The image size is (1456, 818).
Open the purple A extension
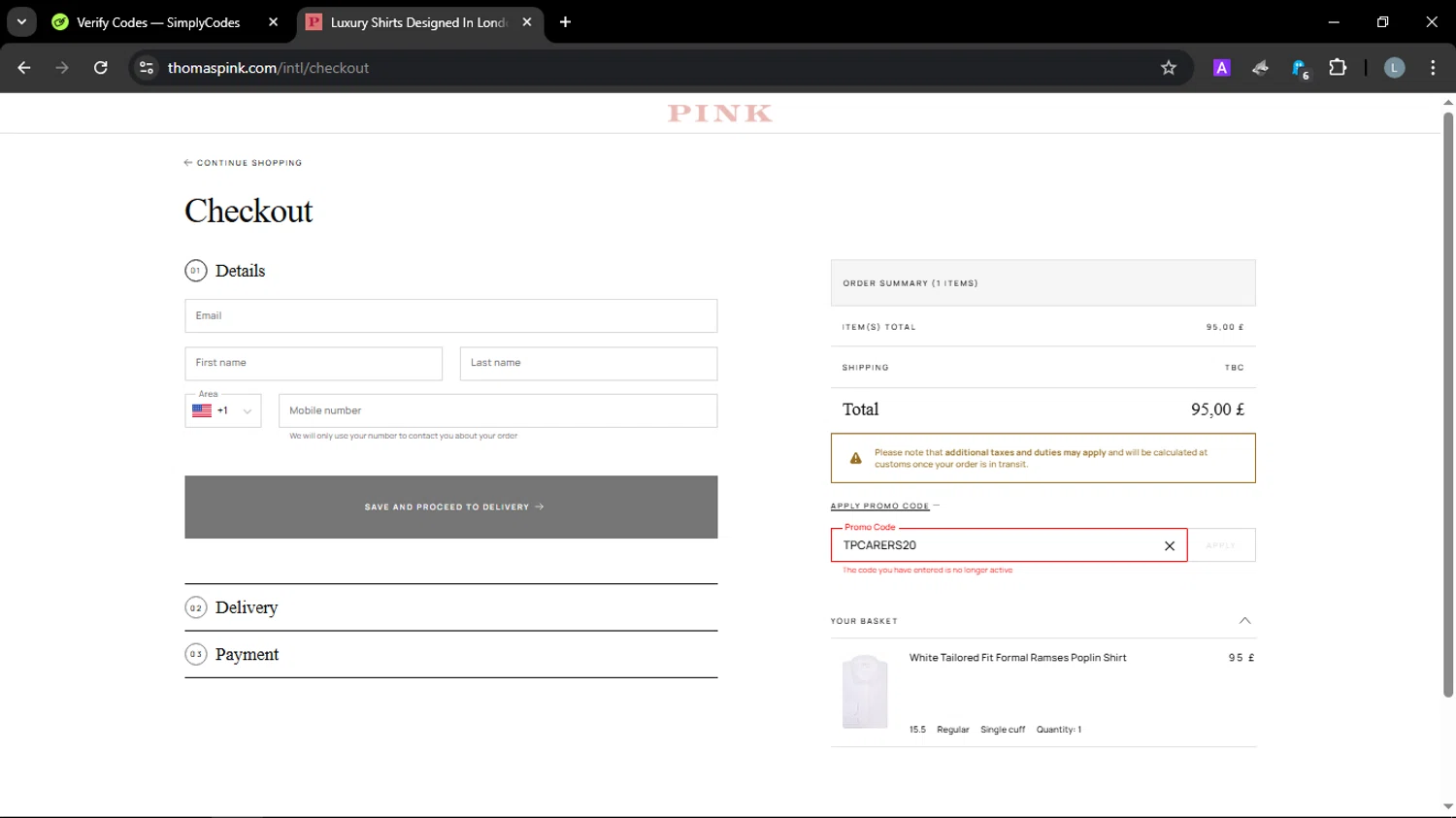pyautogui.click(x=1222, y=68)
